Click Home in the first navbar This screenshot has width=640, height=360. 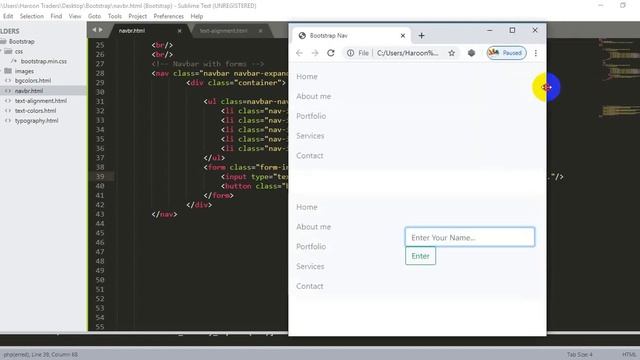(307, 76)
